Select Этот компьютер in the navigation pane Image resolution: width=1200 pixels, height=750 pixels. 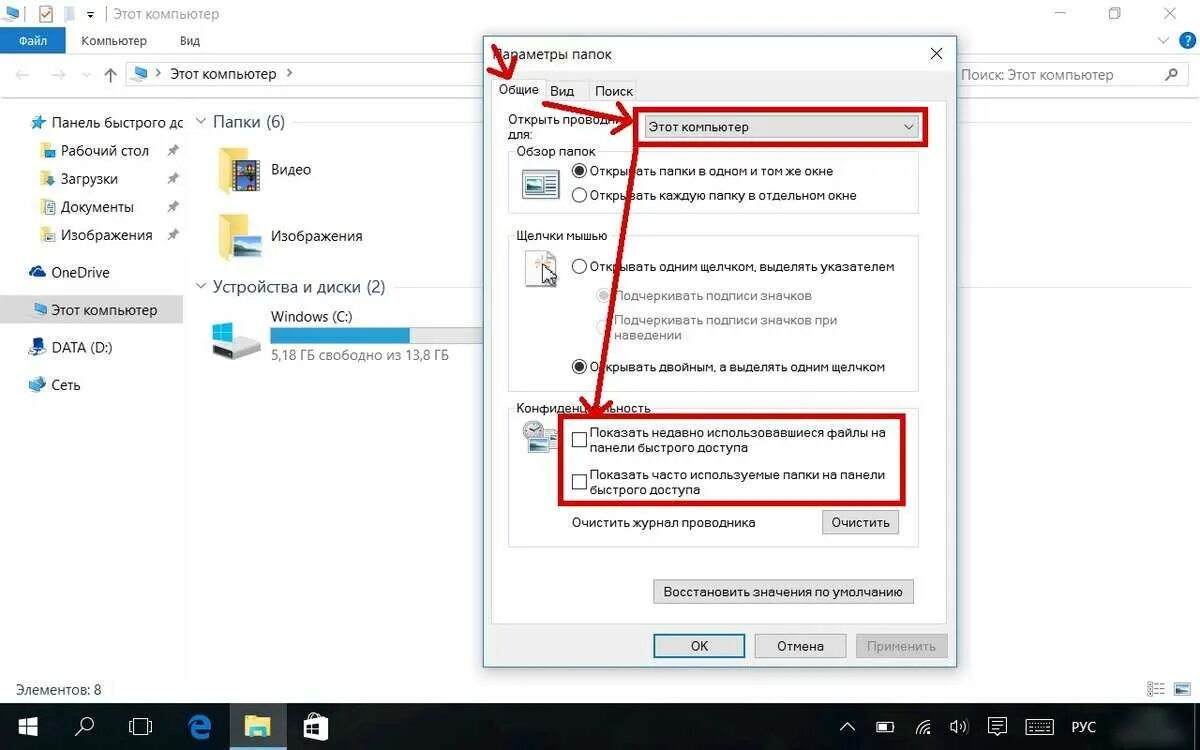pyautogui.click(x=93, y=310)
